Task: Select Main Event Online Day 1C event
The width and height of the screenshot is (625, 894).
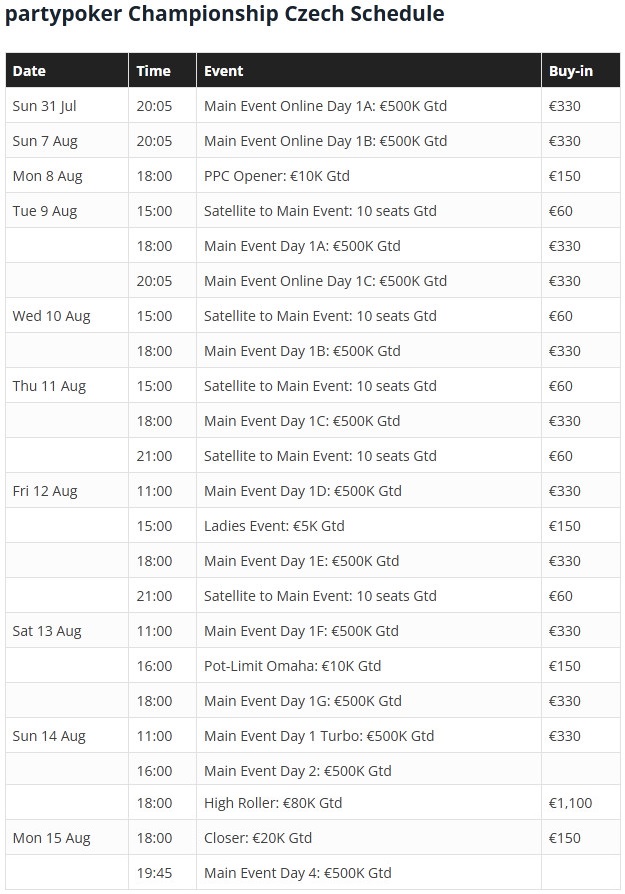Action: [x=325, y=281]
